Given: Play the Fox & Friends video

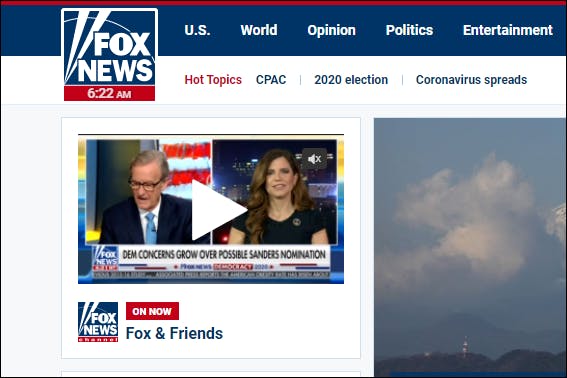Looking at the screenshot, I should 219,210.
